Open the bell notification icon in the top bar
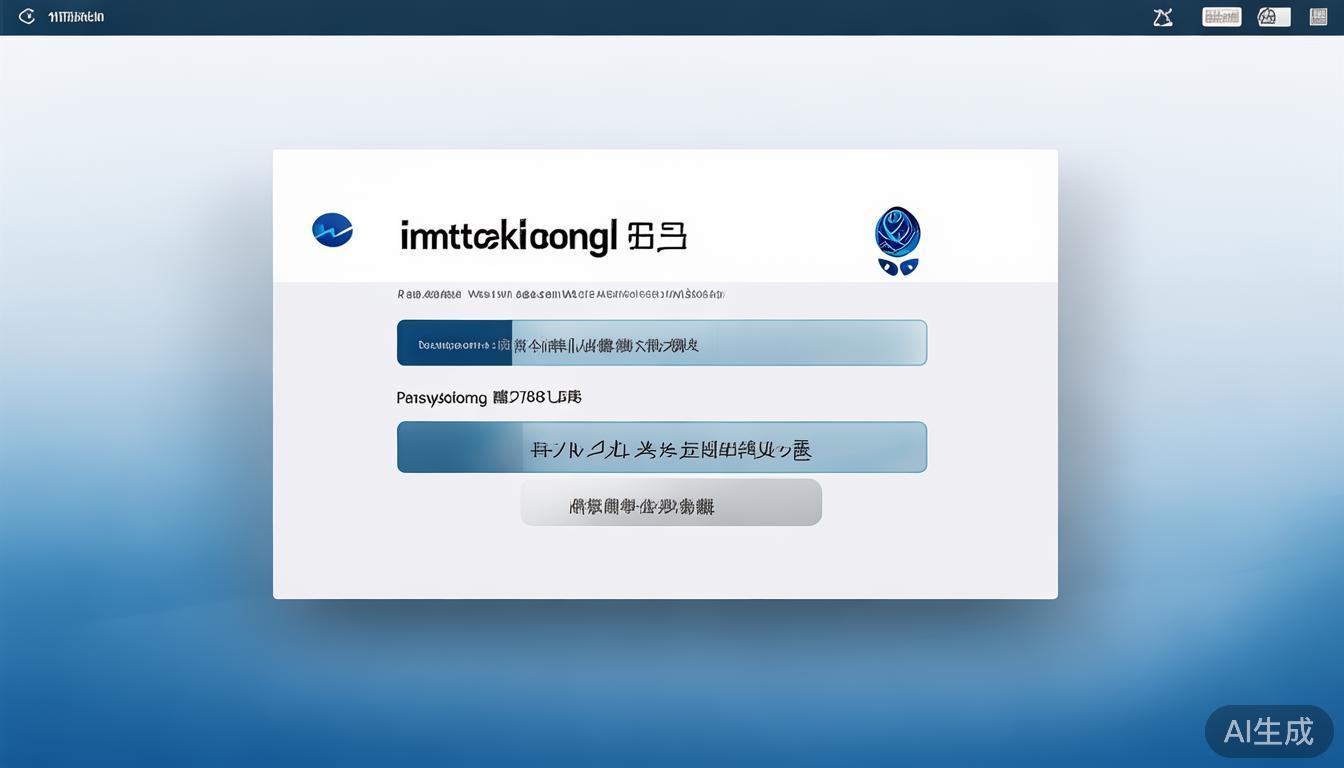The height and width of the screenshot is (768, 1344). [1162, 16]
